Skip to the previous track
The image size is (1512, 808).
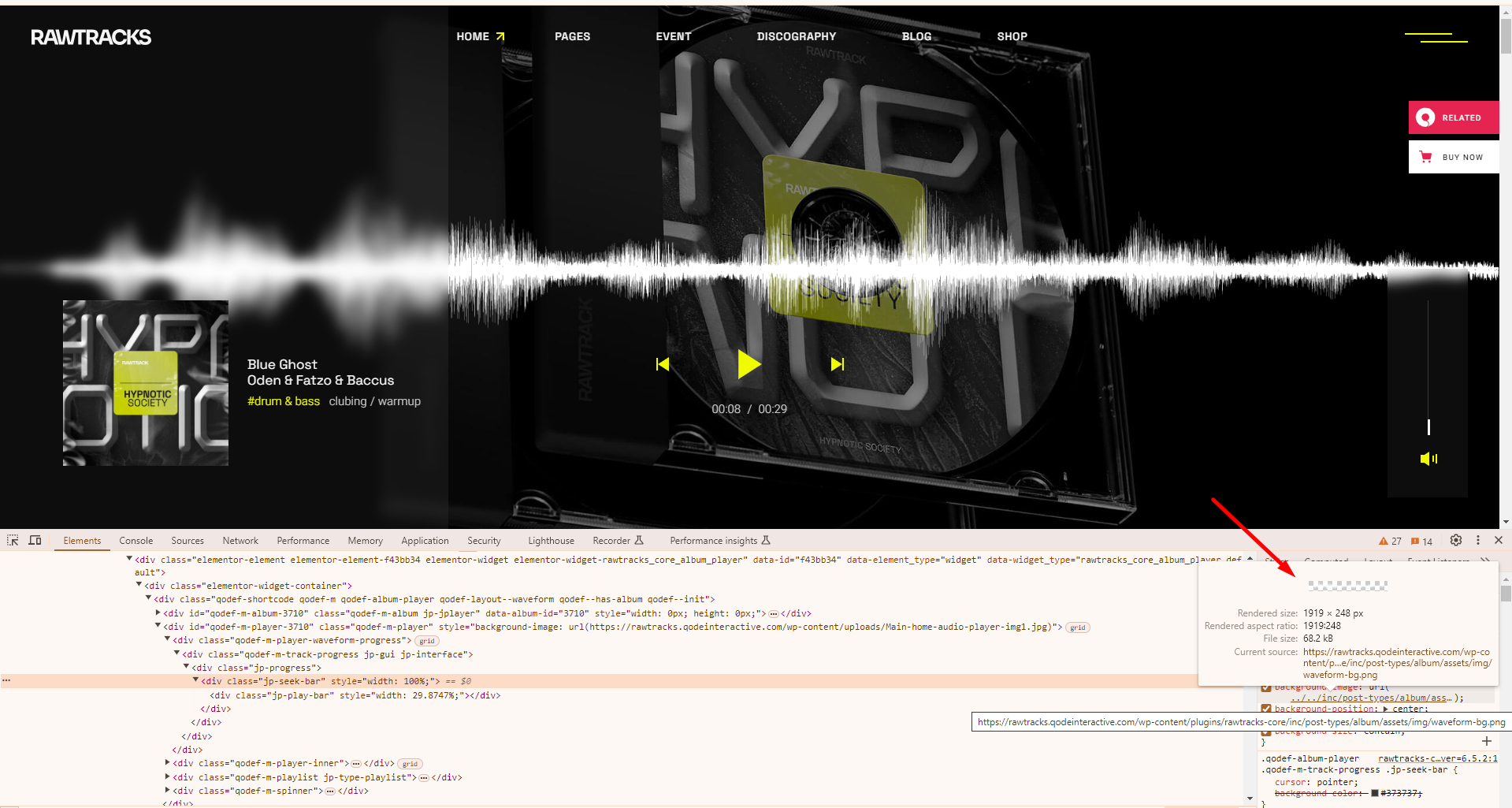[x=663, y=364]
